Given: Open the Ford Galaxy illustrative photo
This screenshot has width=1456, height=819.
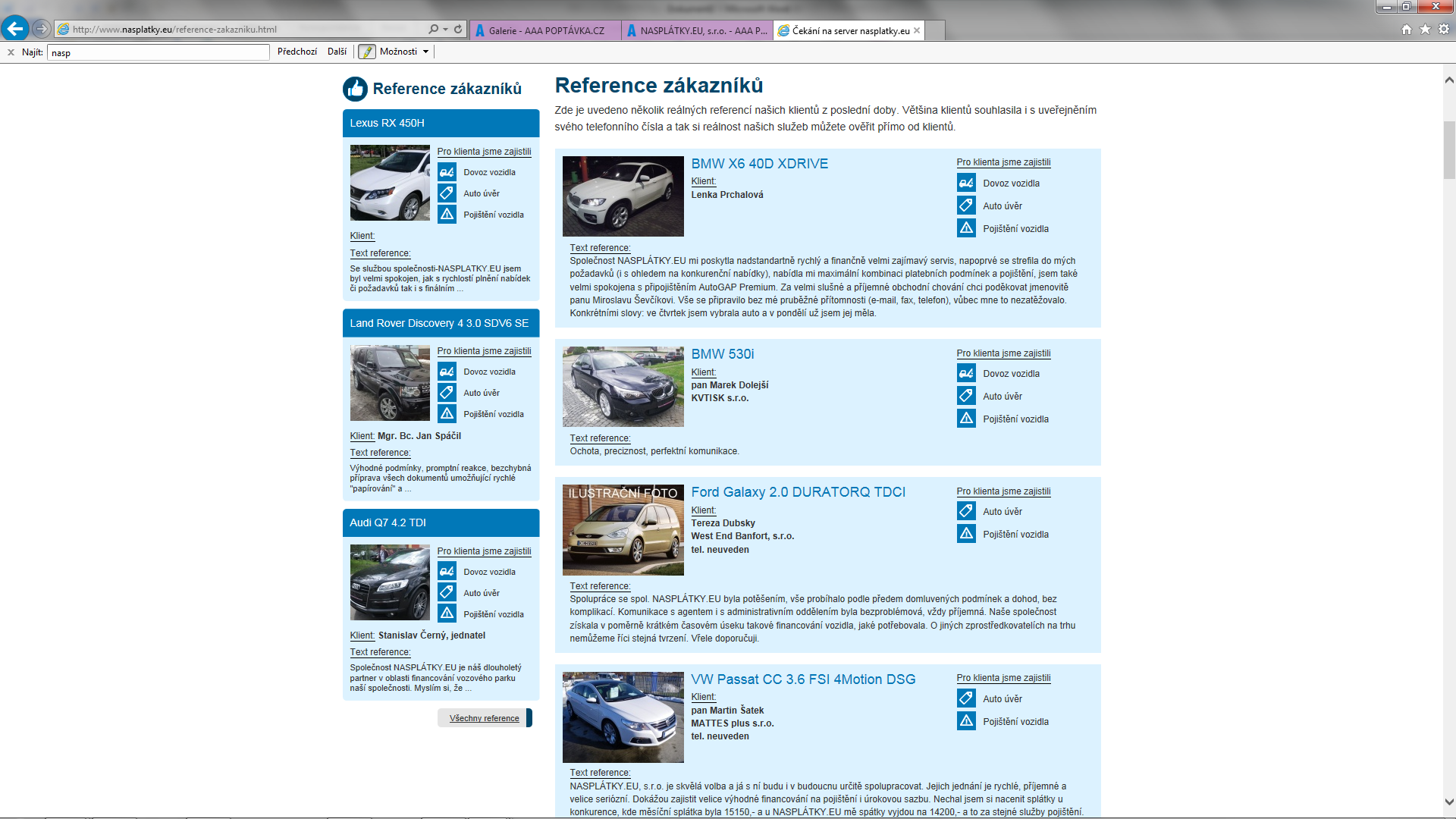Looking at the screenshot, I should 623,529.
